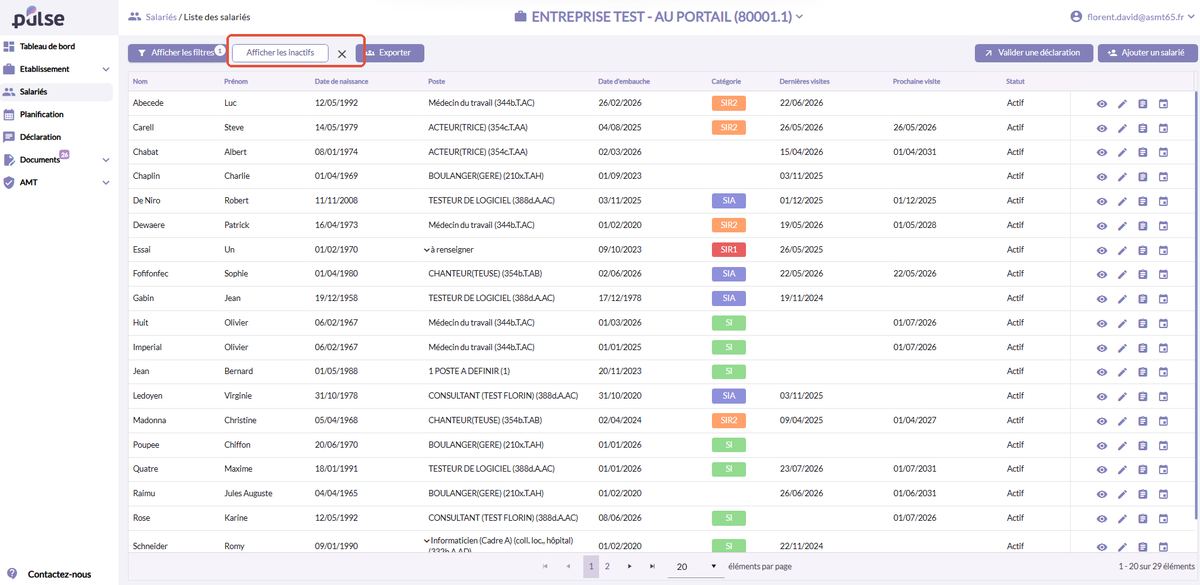View De Niro's record with the eye icon

point(1101,201)
